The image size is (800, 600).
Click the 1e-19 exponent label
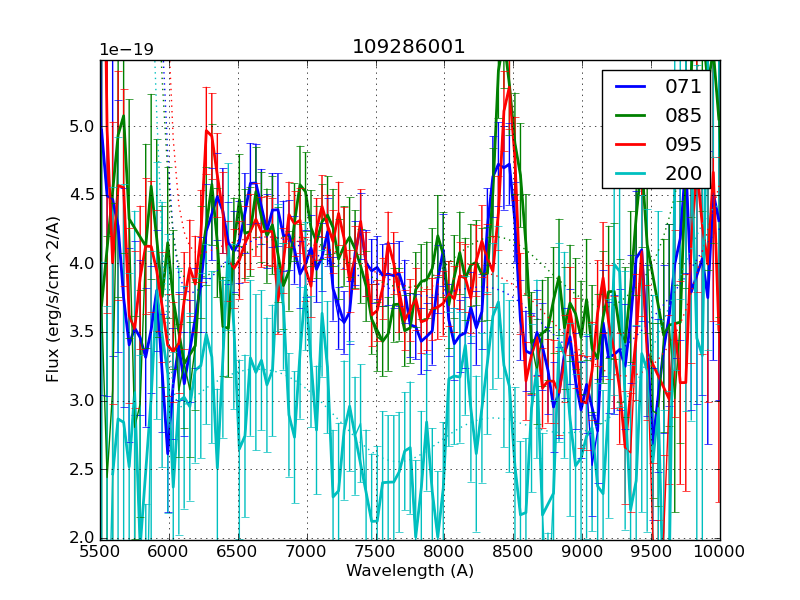(x=126, y=50)
